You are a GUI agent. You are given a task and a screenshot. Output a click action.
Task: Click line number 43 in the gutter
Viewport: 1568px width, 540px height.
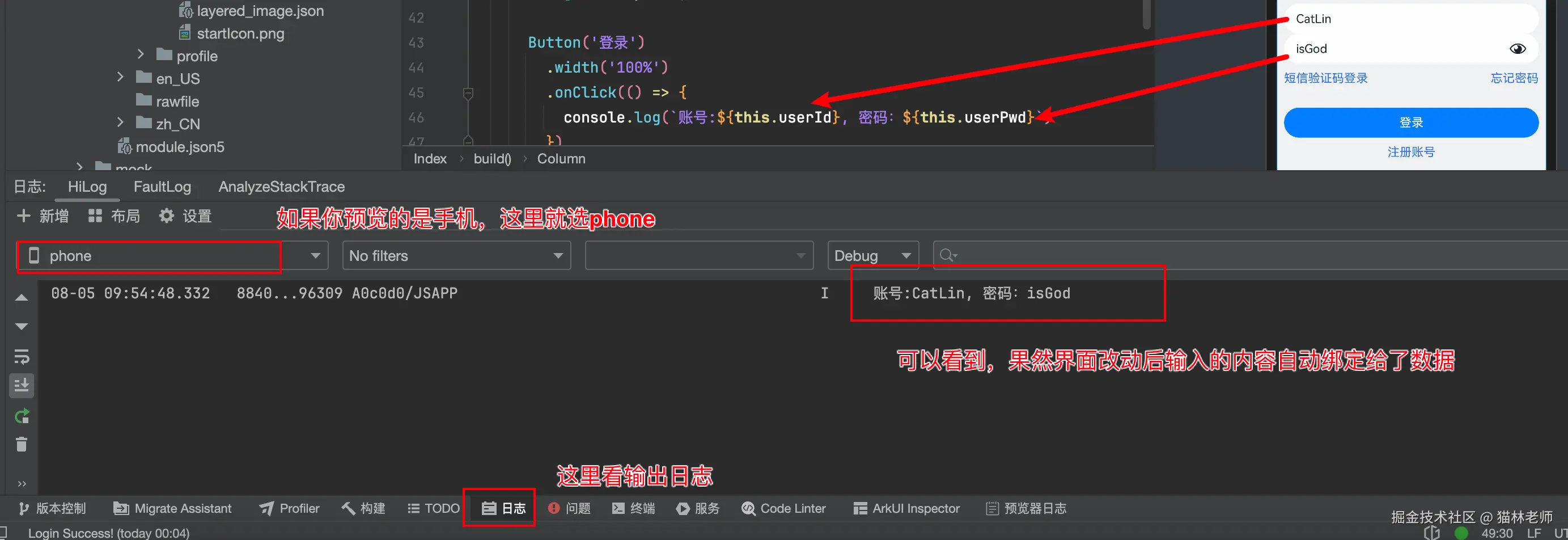point(416,43)
